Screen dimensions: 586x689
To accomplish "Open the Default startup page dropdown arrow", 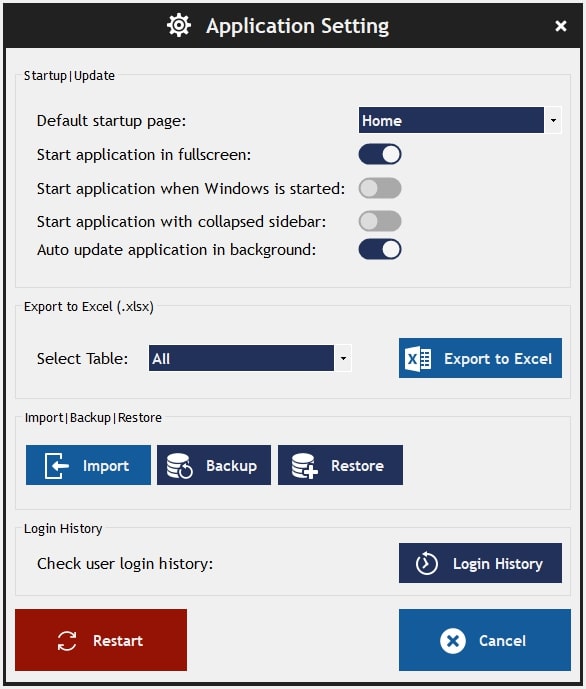I will (553, 120).
